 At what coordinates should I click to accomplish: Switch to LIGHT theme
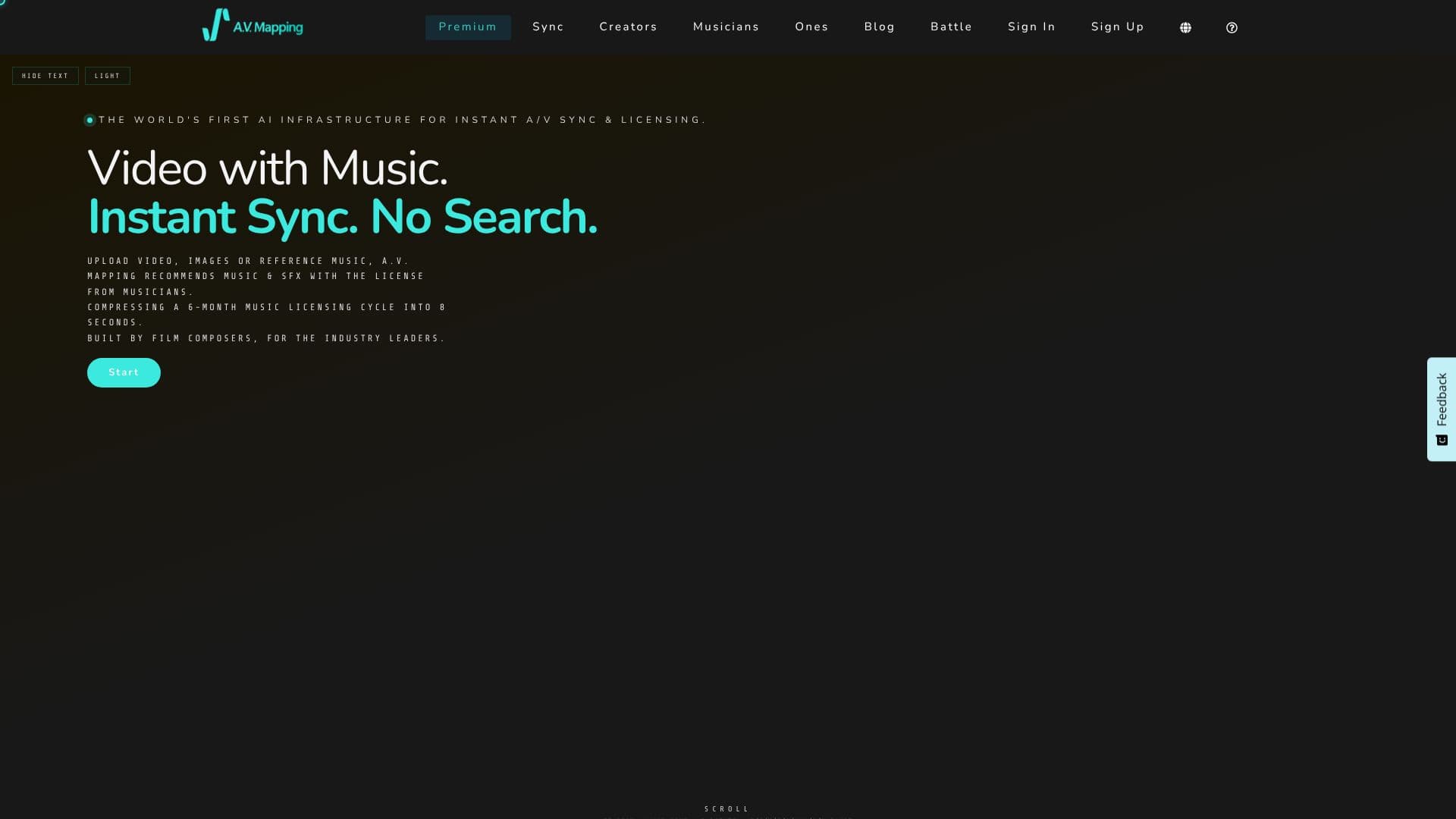pyautogui.click(x=108, y=76)
